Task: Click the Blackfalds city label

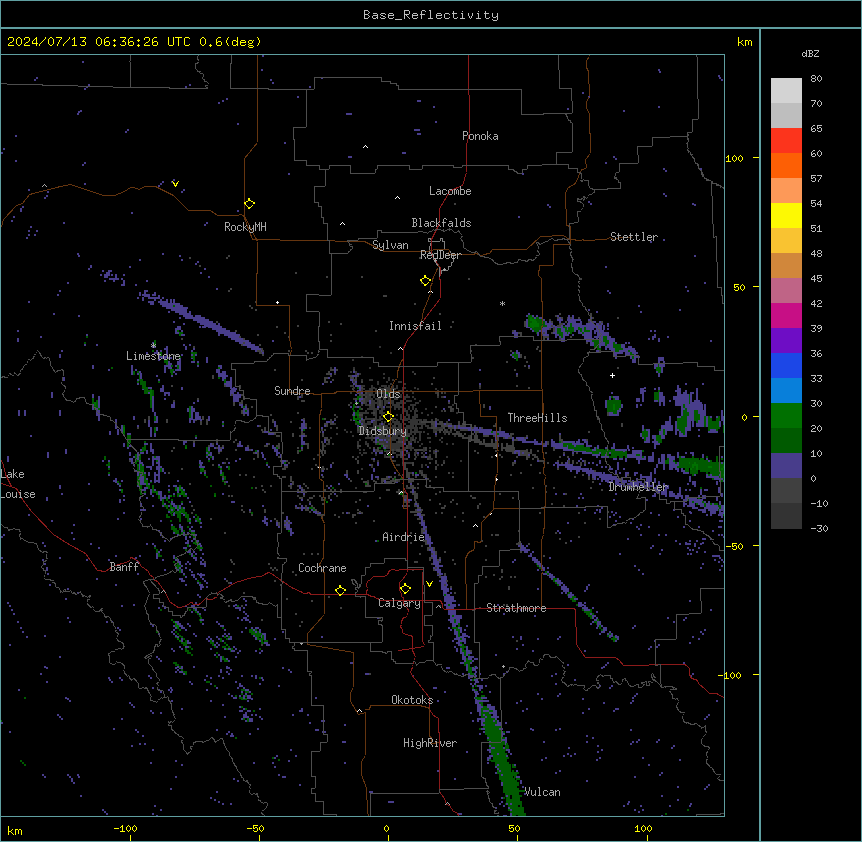Action: (441, 223)
